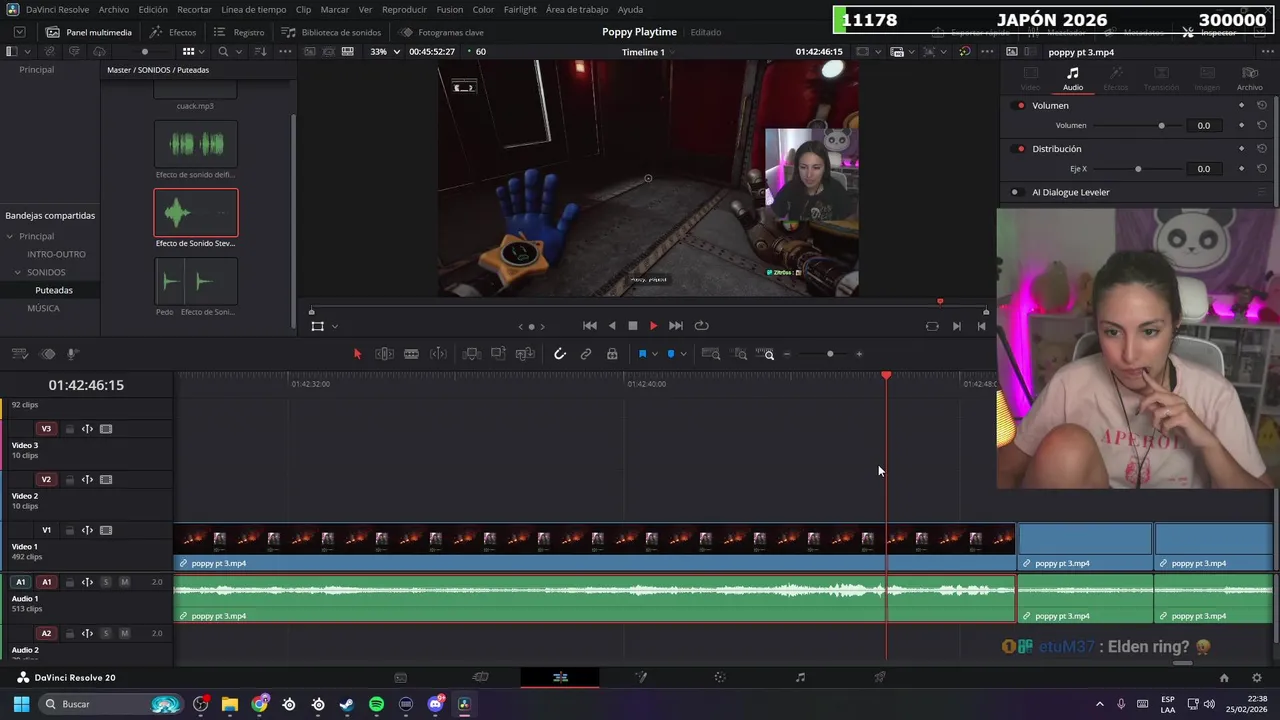This screenshot has width=1280, height=720.
Task: Click the full extent zoom icon
Action: click(711, 354)
